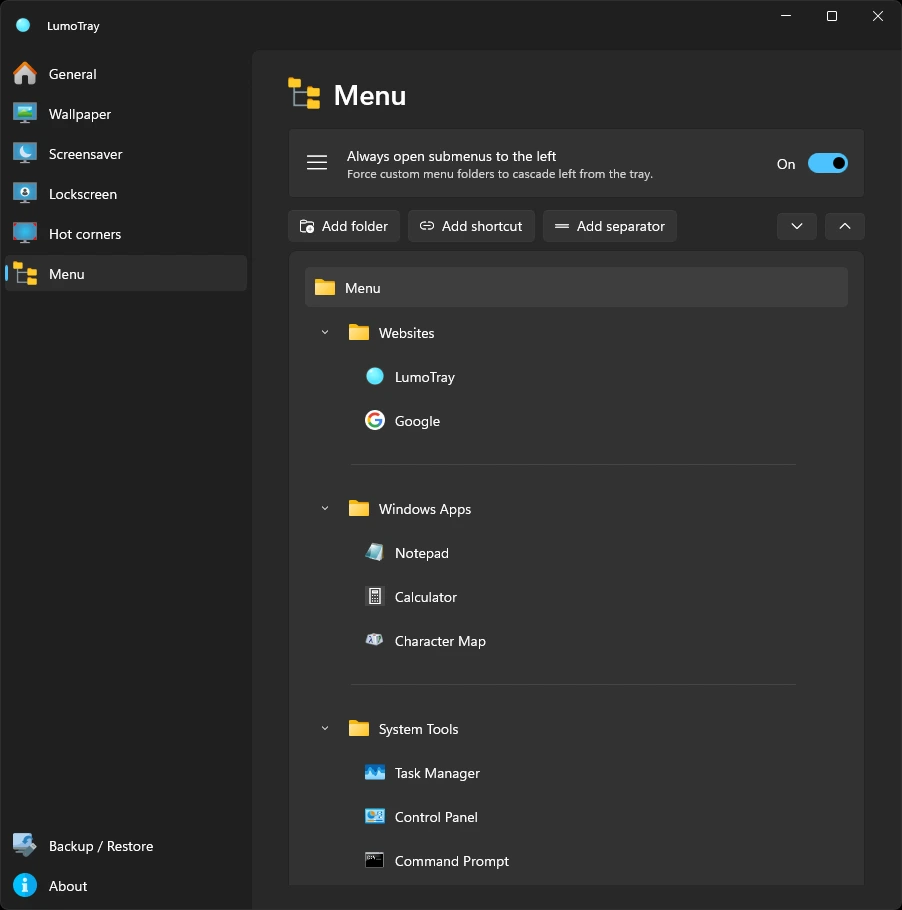Click the Windows Apps folder icon
This screenshot has height=910, width=902.
359,508
